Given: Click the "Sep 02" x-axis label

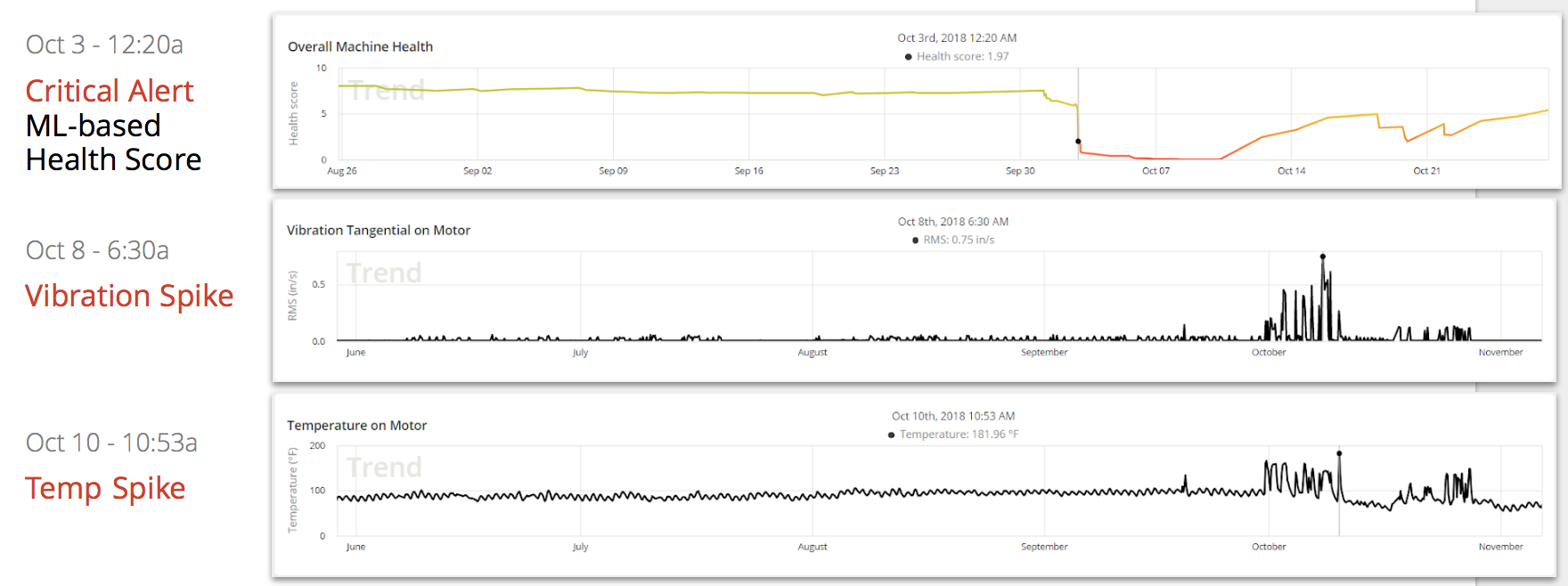Looking at the screenshot, I should [x=478, y=171].
